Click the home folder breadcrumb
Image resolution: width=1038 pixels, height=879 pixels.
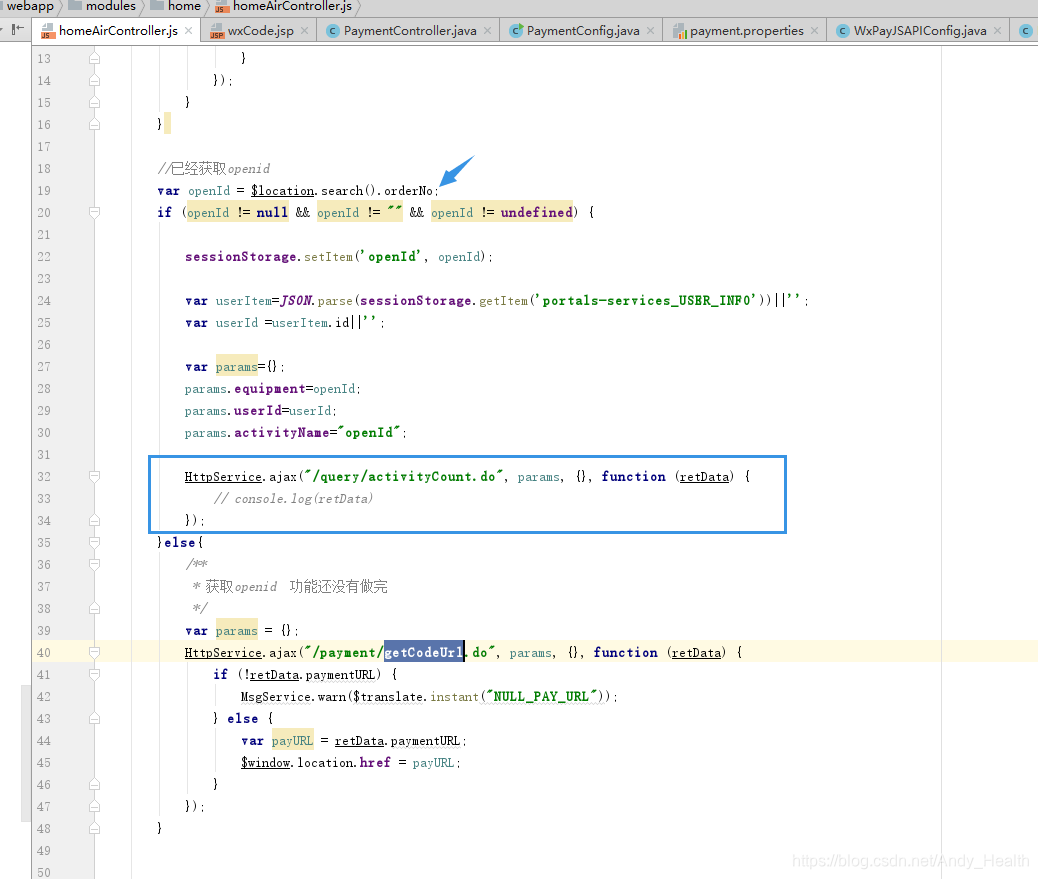(x=176, y=6)
